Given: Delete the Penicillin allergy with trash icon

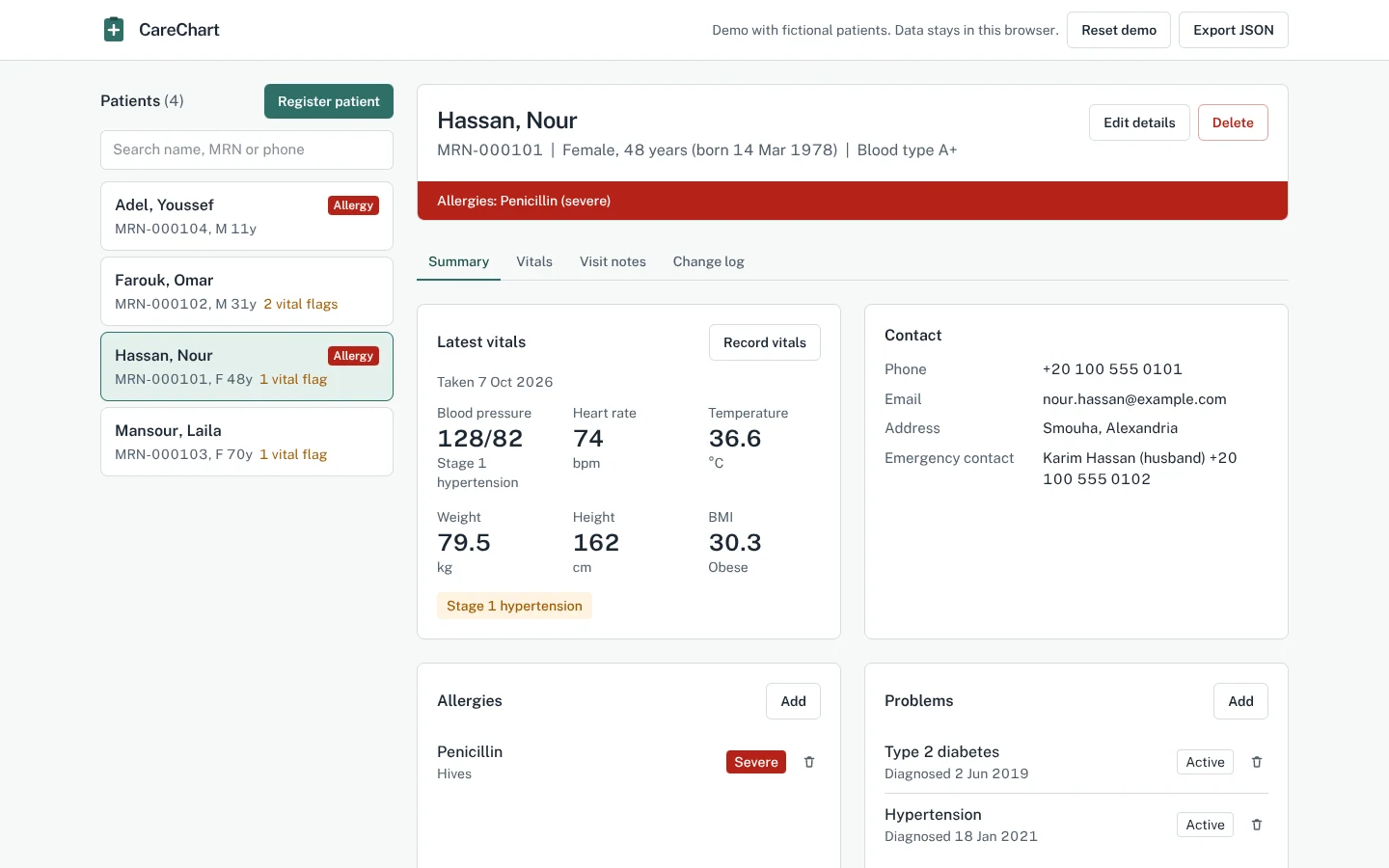Looking at the screenshot, I should point(809,762).
